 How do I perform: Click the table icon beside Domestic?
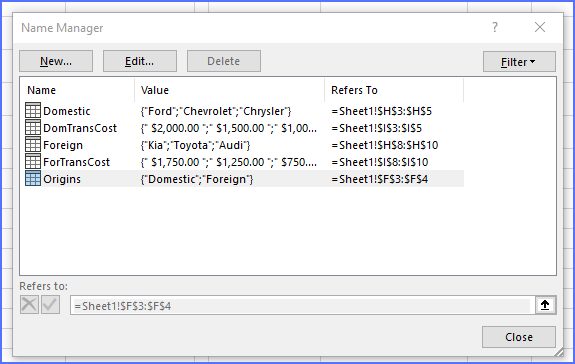tap(33, 111)
